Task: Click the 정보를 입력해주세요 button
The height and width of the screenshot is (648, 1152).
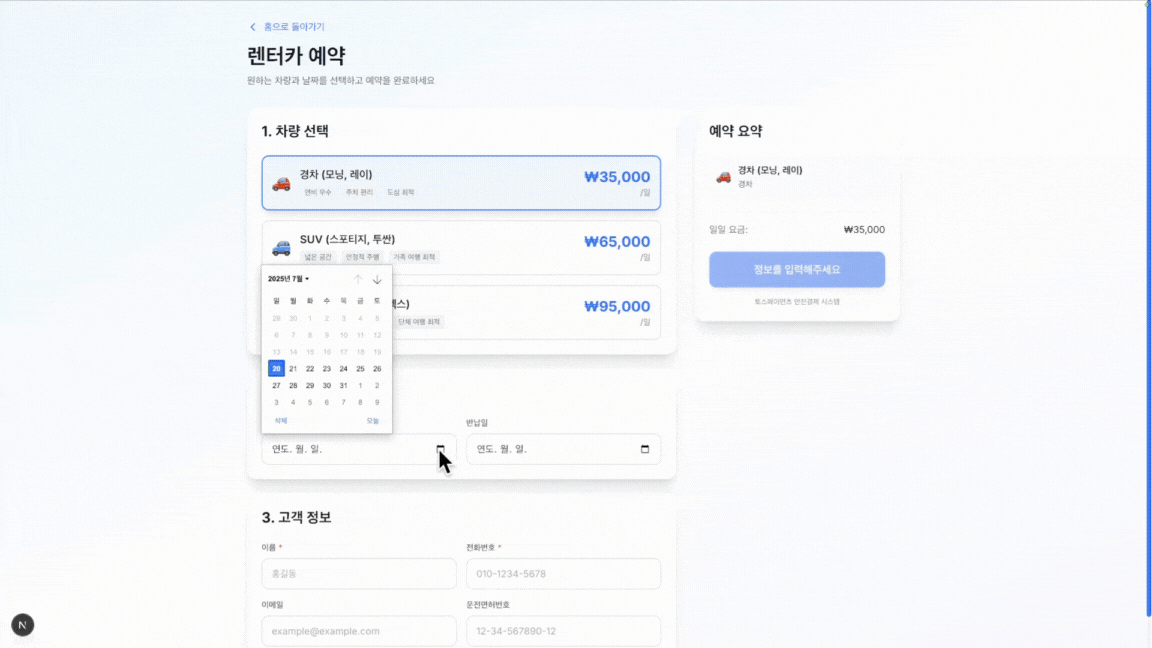Action: pos(796,270)
